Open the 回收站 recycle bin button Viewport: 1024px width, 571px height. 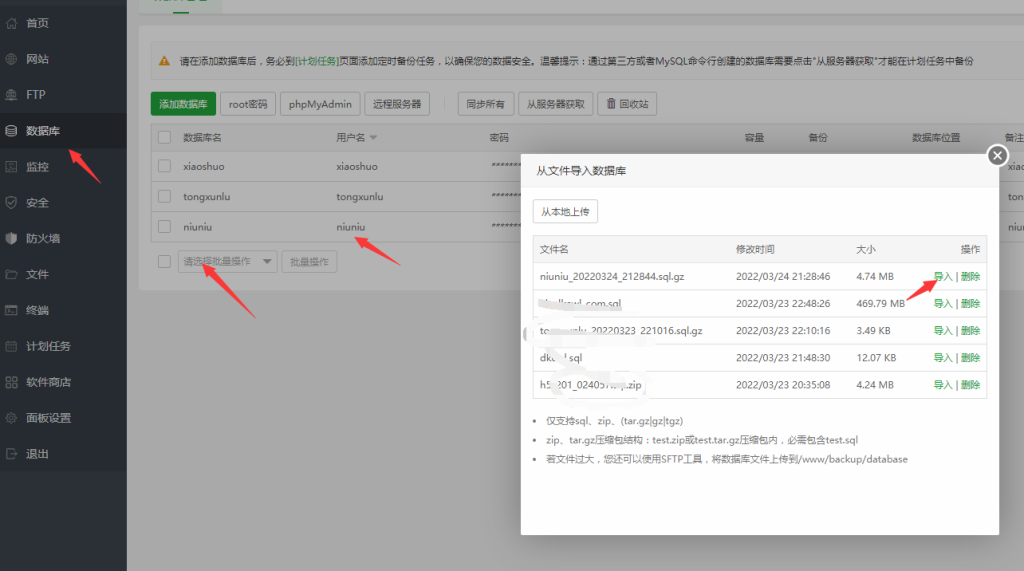coord(627,104)
